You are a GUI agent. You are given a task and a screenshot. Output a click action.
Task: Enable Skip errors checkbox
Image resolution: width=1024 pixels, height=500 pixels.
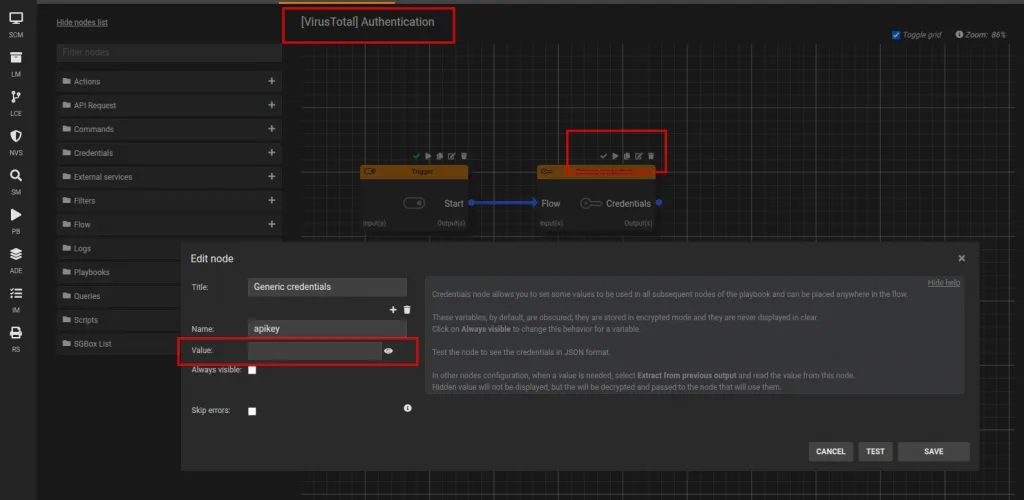click(x=252, y=411)
